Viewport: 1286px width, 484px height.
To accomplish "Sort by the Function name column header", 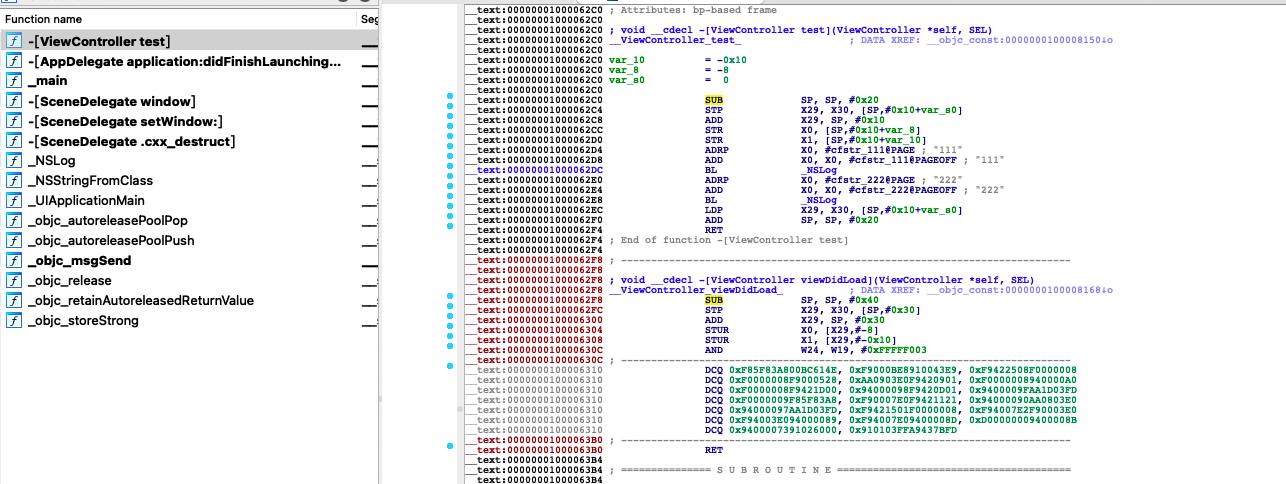I will click(43, 19).
